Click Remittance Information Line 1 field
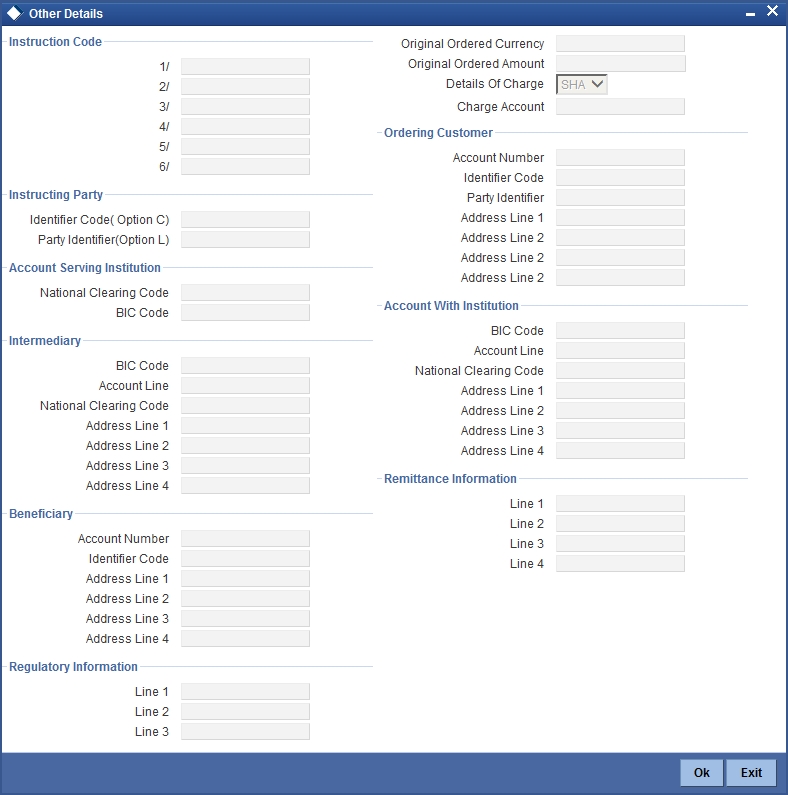Viewport: 788px width, 795px height. coord(620,503)
